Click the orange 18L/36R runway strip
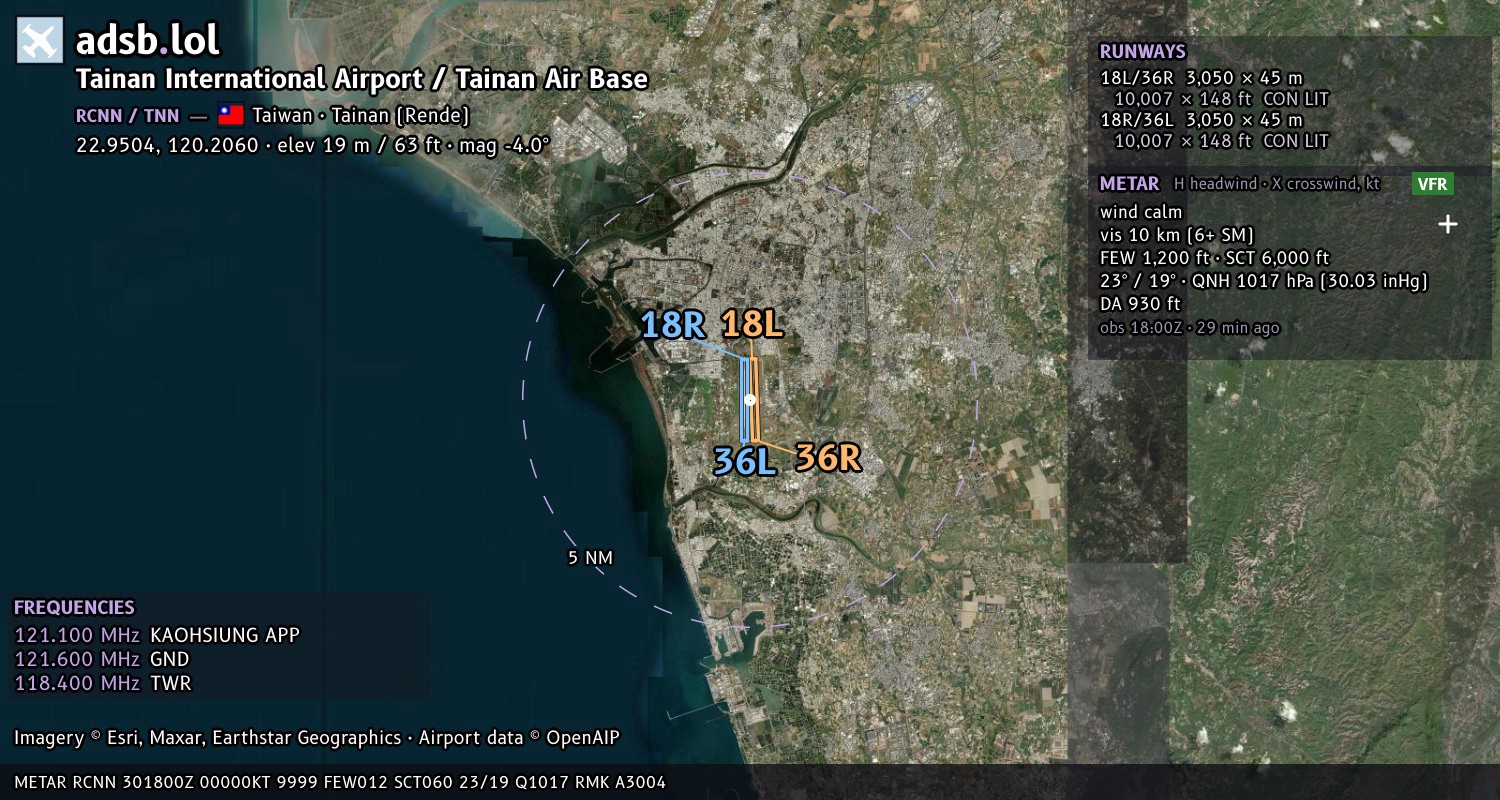The width and height of the screenshot is (1500, 800). pyautogui.click(x=755, y=400)
